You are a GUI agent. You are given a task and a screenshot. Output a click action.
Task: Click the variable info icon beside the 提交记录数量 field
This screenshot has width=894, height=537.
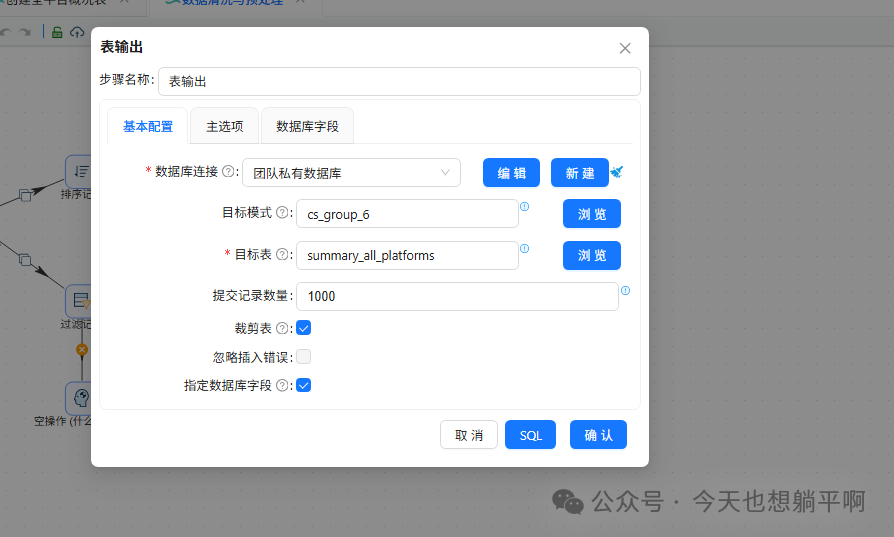point(625,290)
